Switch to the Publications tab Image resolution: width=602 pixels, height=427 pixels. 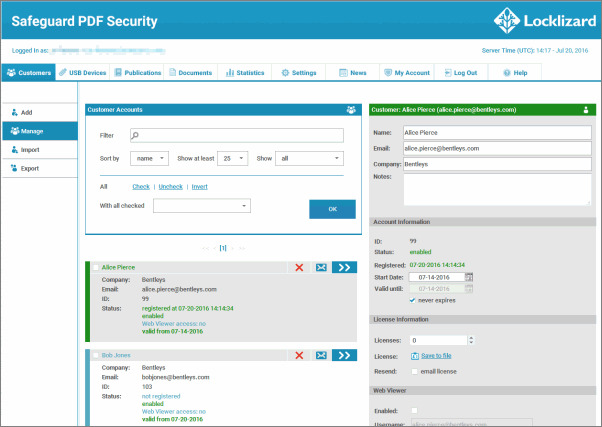coord(137,73)
